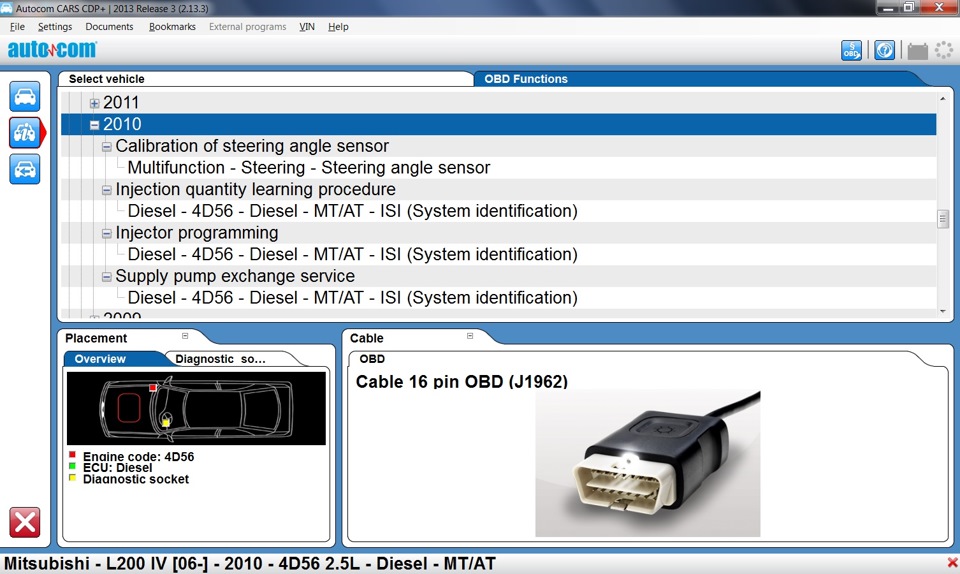Collapse the Injector programming node

pos(107,234)
